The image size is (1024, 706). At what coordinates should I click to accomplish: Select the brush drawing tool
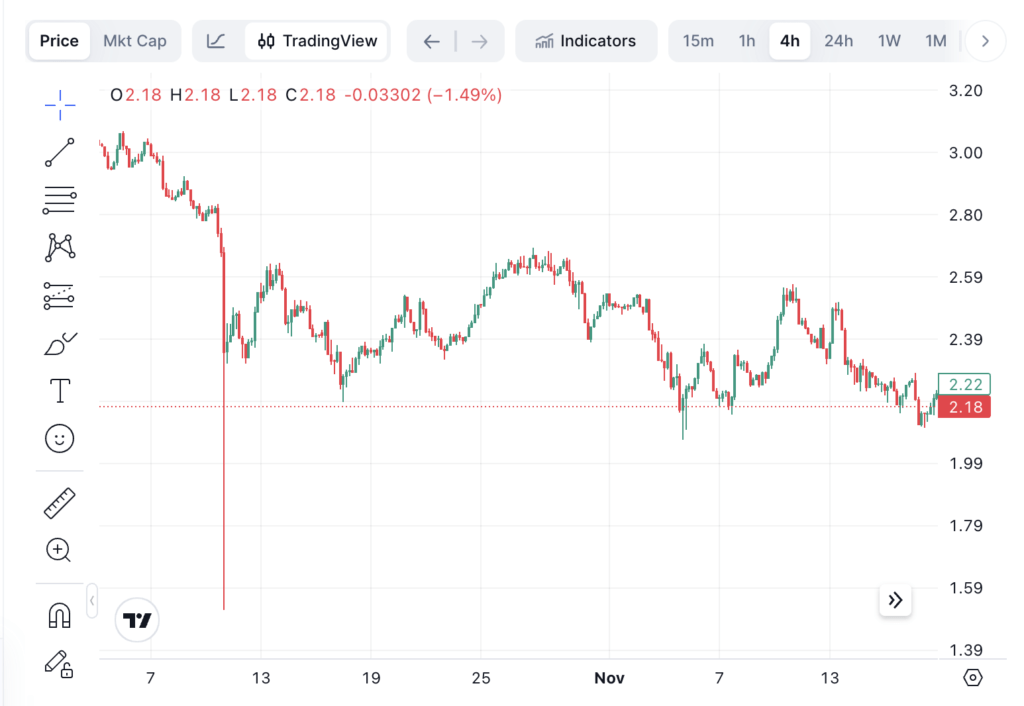[x=60, y=343]
